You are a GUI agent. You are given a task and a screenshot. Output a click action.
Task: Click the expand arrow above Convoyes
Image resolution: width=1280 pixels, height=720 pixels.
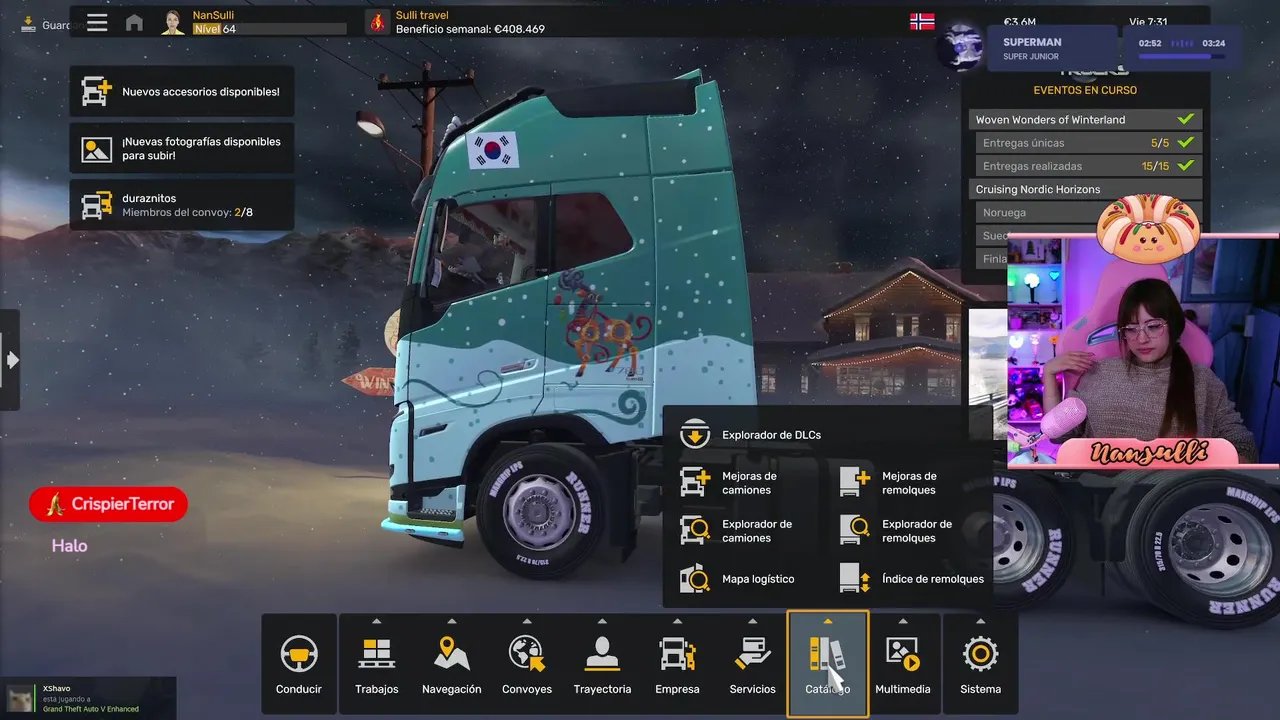point(527,621)
